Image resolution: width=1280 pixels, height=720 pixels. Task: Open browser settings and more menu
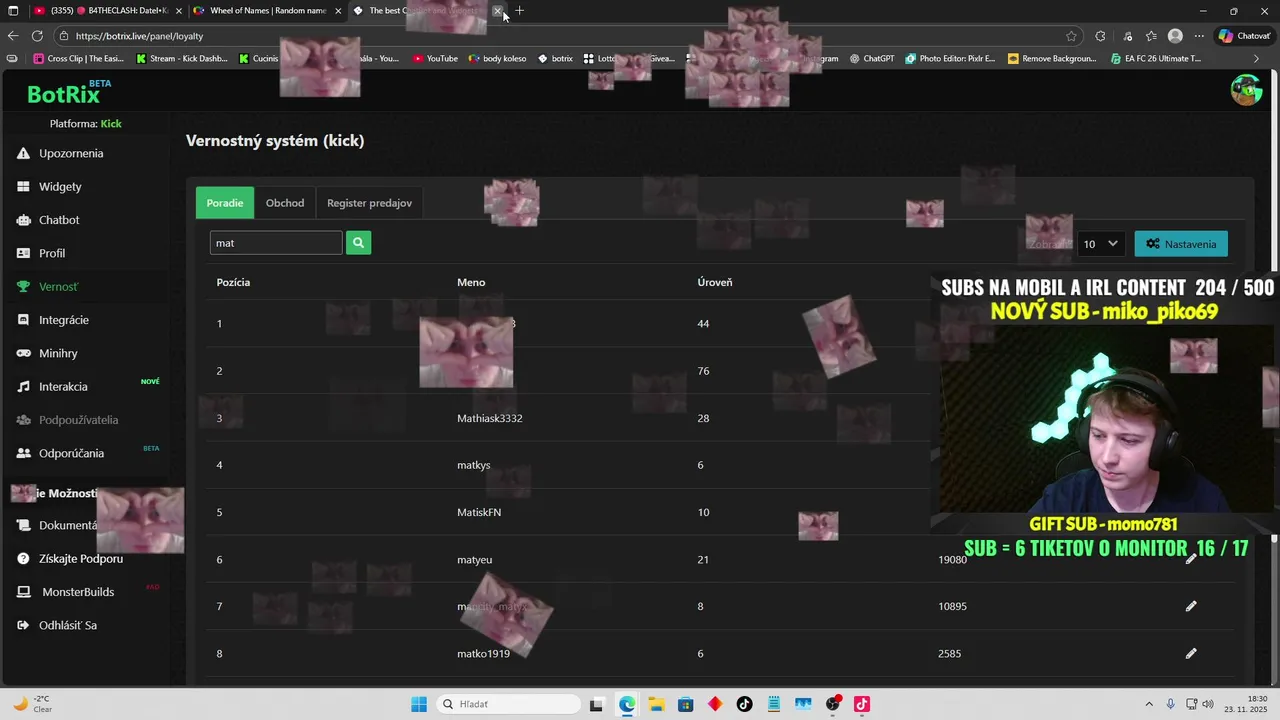pyautogui.click(x=1201, y=36)
